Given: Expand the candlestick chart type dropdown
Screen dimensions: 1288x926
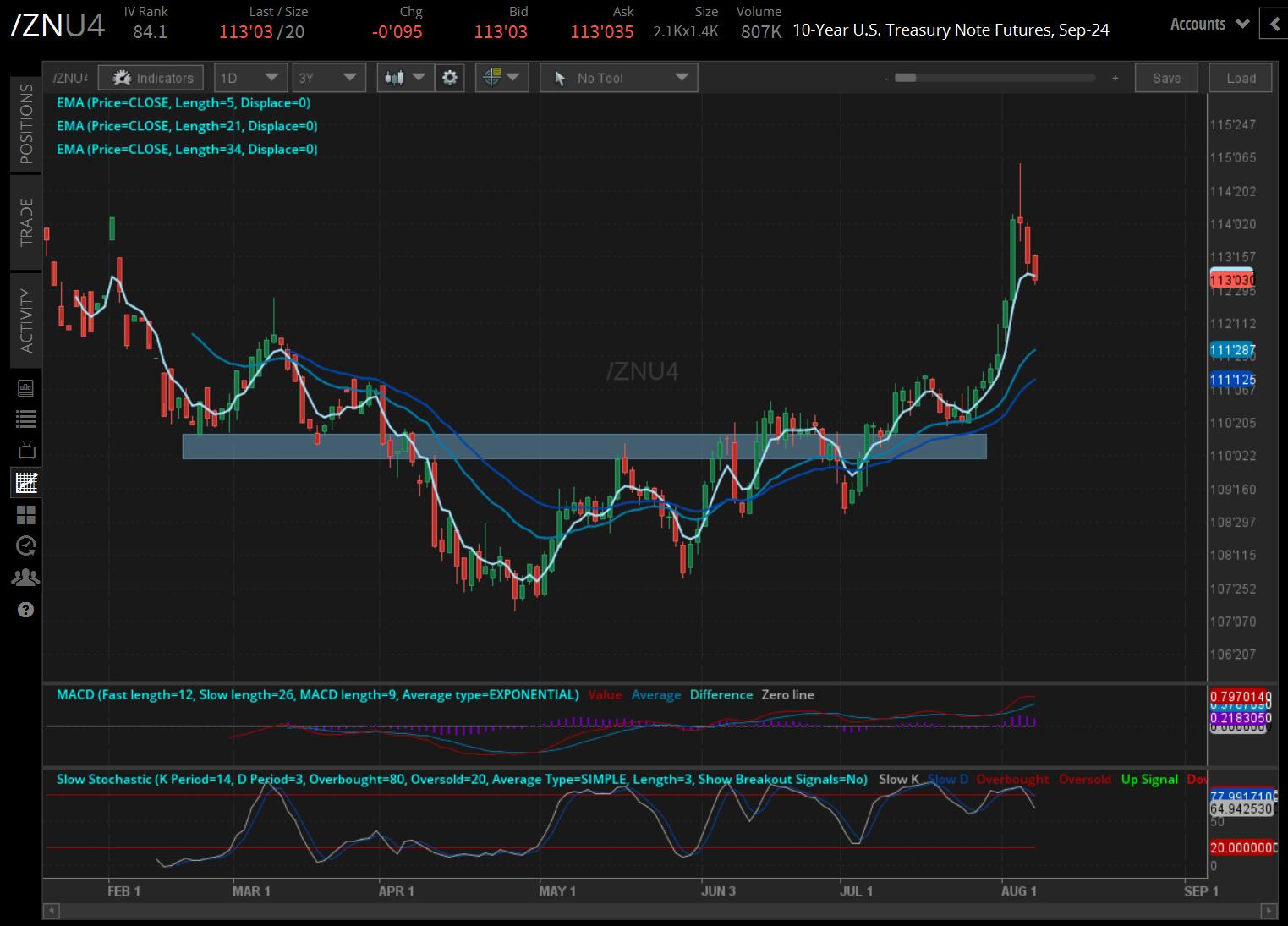Looking at the screenshot, I should pyautogui.click(x=405, y=78).
